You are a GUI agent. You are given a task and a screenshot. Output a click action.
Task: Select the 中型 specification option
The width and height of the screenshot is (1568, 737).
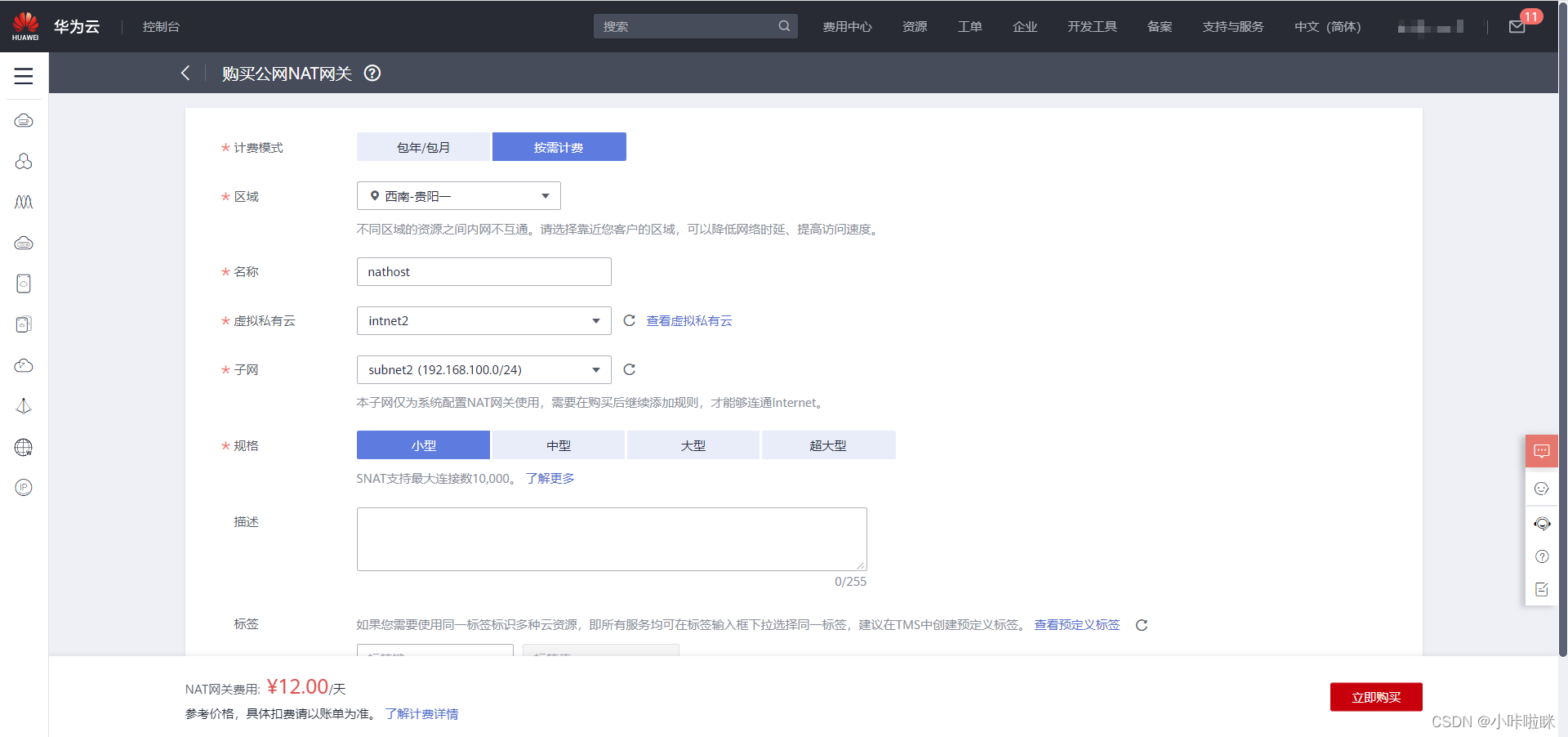pos(559,444)
